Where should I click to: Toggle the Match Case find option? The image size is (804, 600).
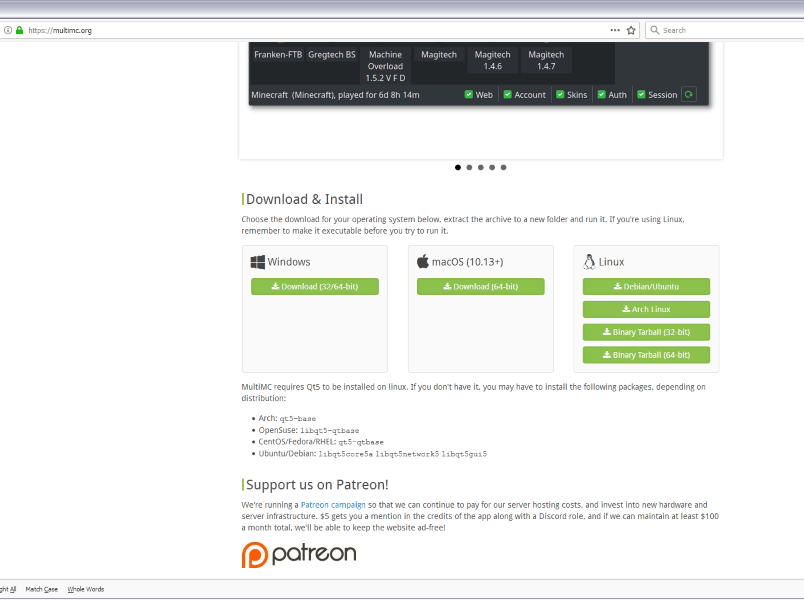(x=42, y=589)
